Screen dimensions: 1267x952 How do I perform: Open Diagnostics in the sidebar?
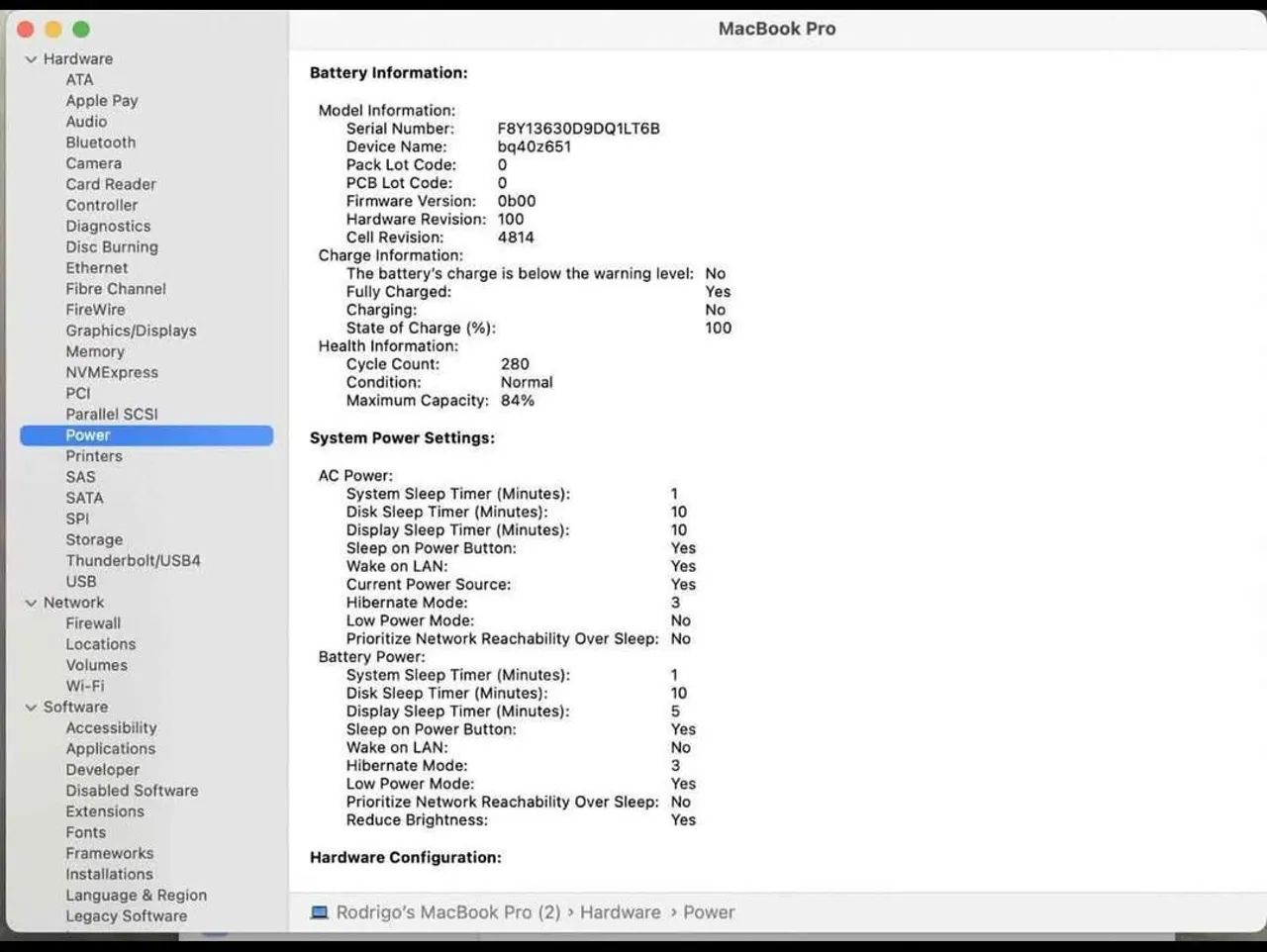tap(108, 226)
